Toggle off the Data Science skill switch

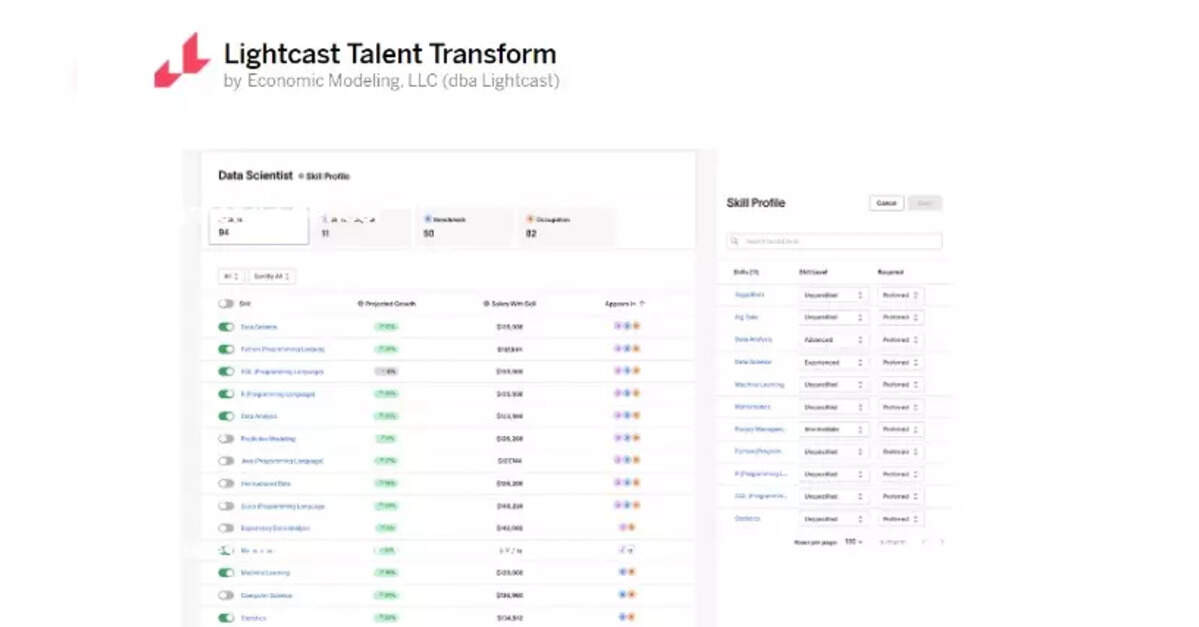pos(226,327)
